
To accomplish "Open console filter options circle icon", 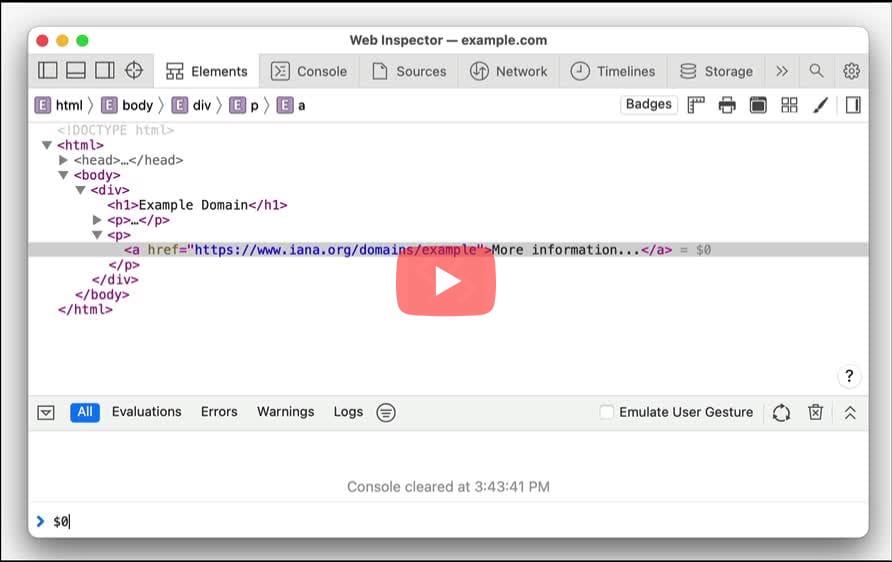I will [386, 412].
